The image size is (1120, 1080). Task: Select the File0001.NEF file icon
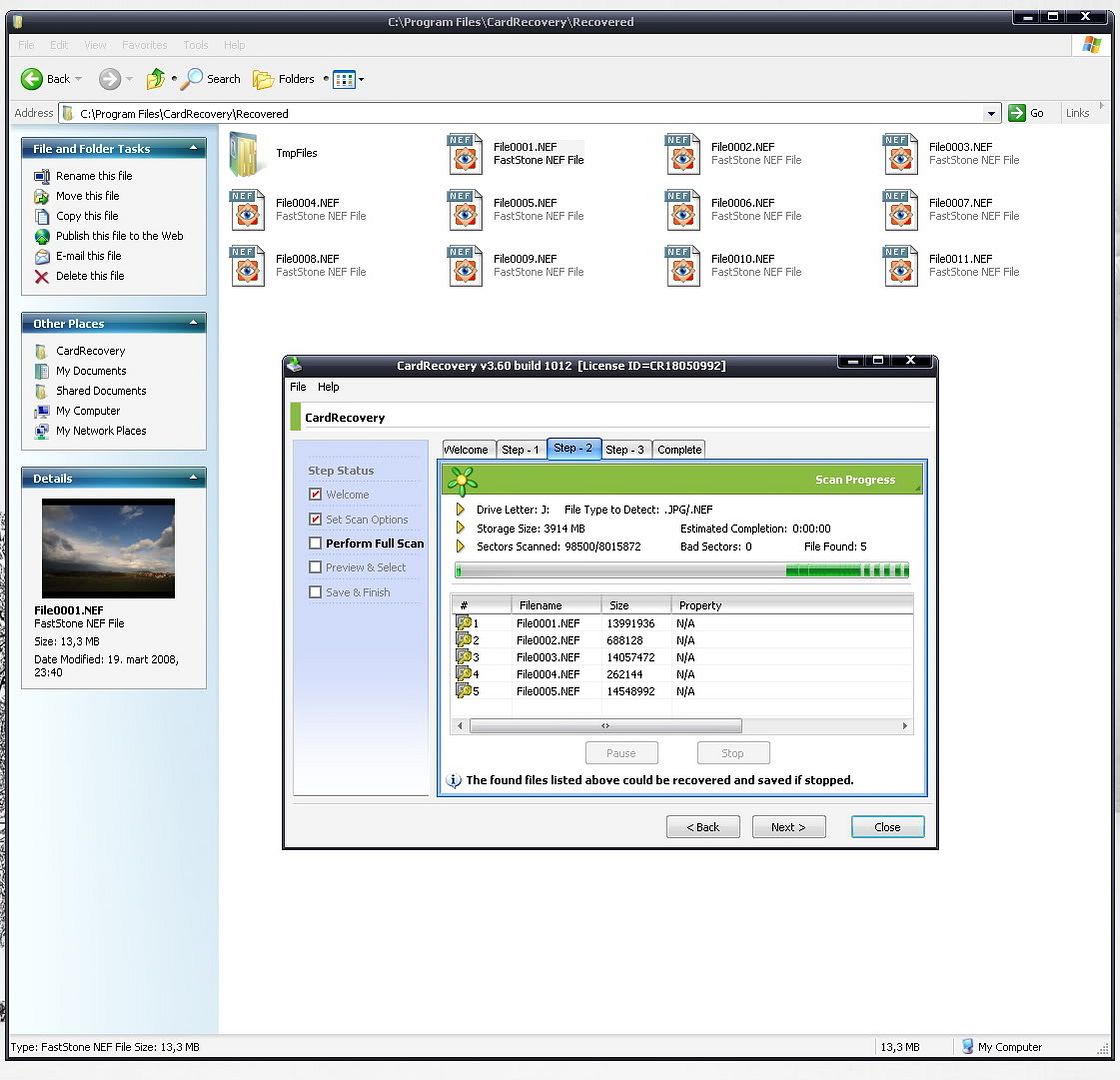tap(465, 154)
